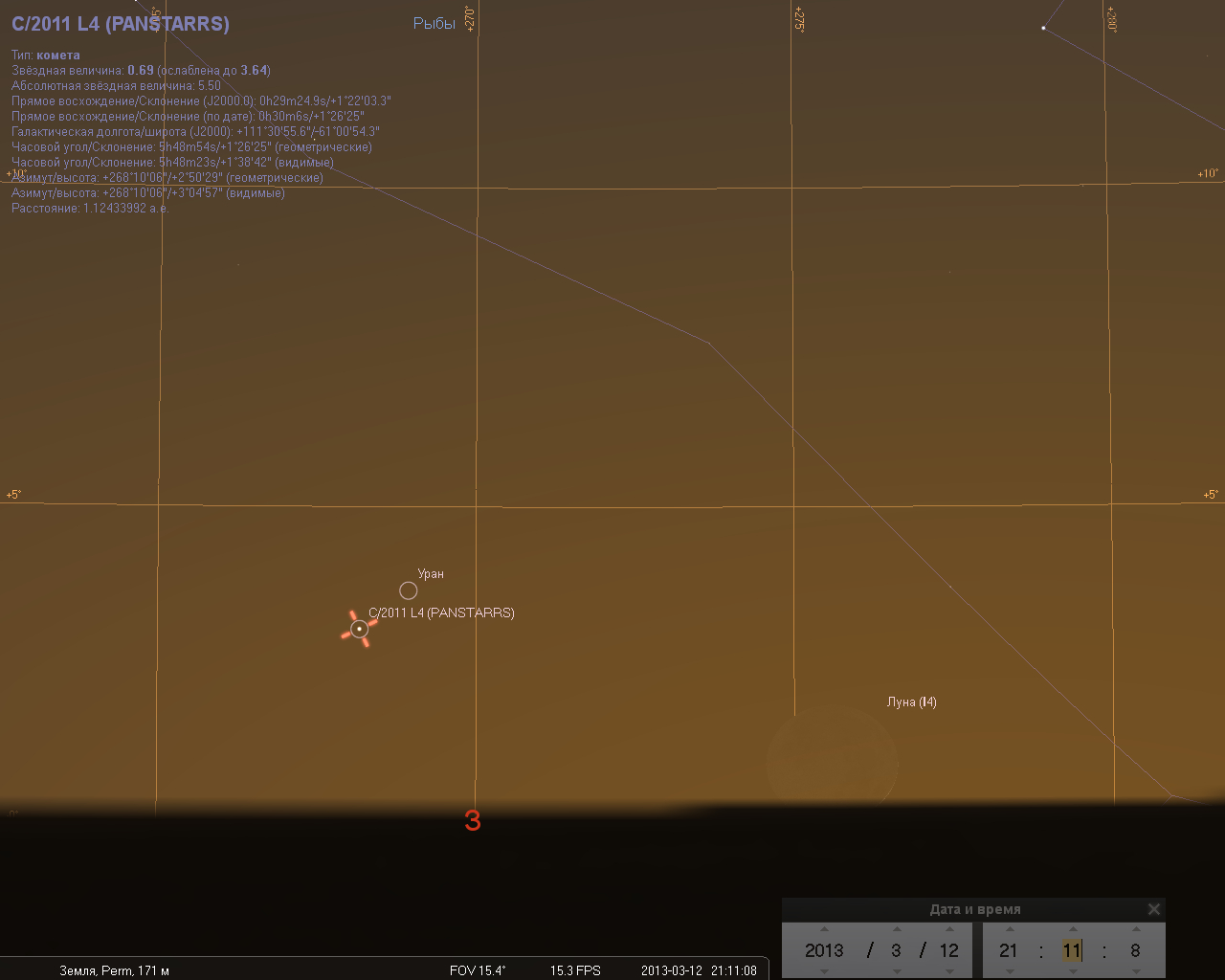
Task: Increase the seconds with up arrow
Action: pos(1135,929)
